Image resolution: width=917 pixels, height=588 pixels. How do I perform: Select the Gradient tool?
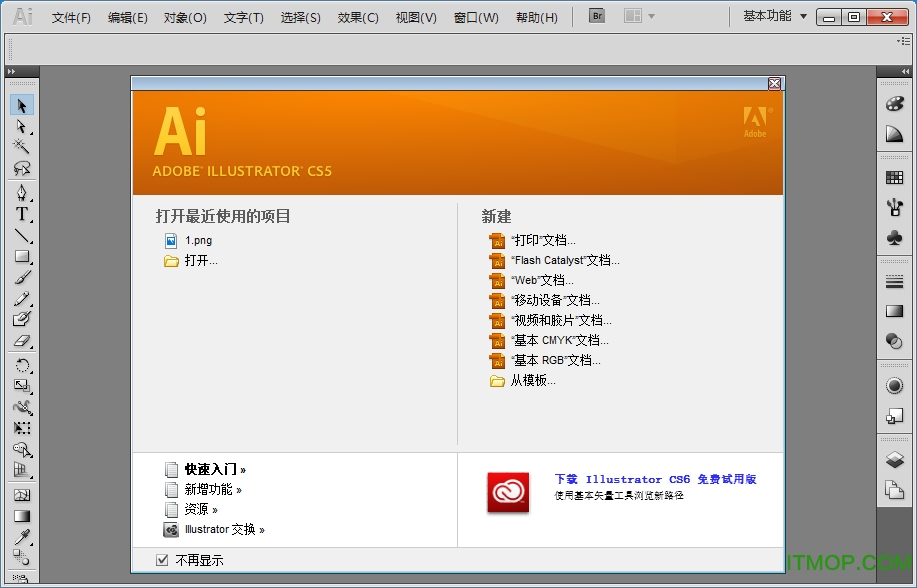[22, 516]
